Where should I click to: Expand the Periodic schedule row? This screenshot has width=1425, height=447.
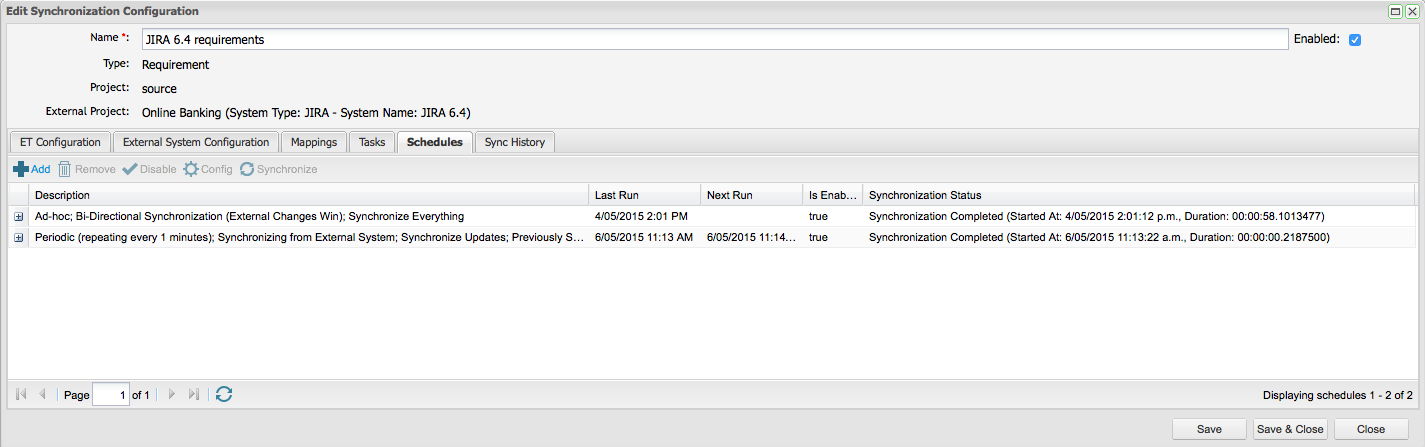pos(19,237)
